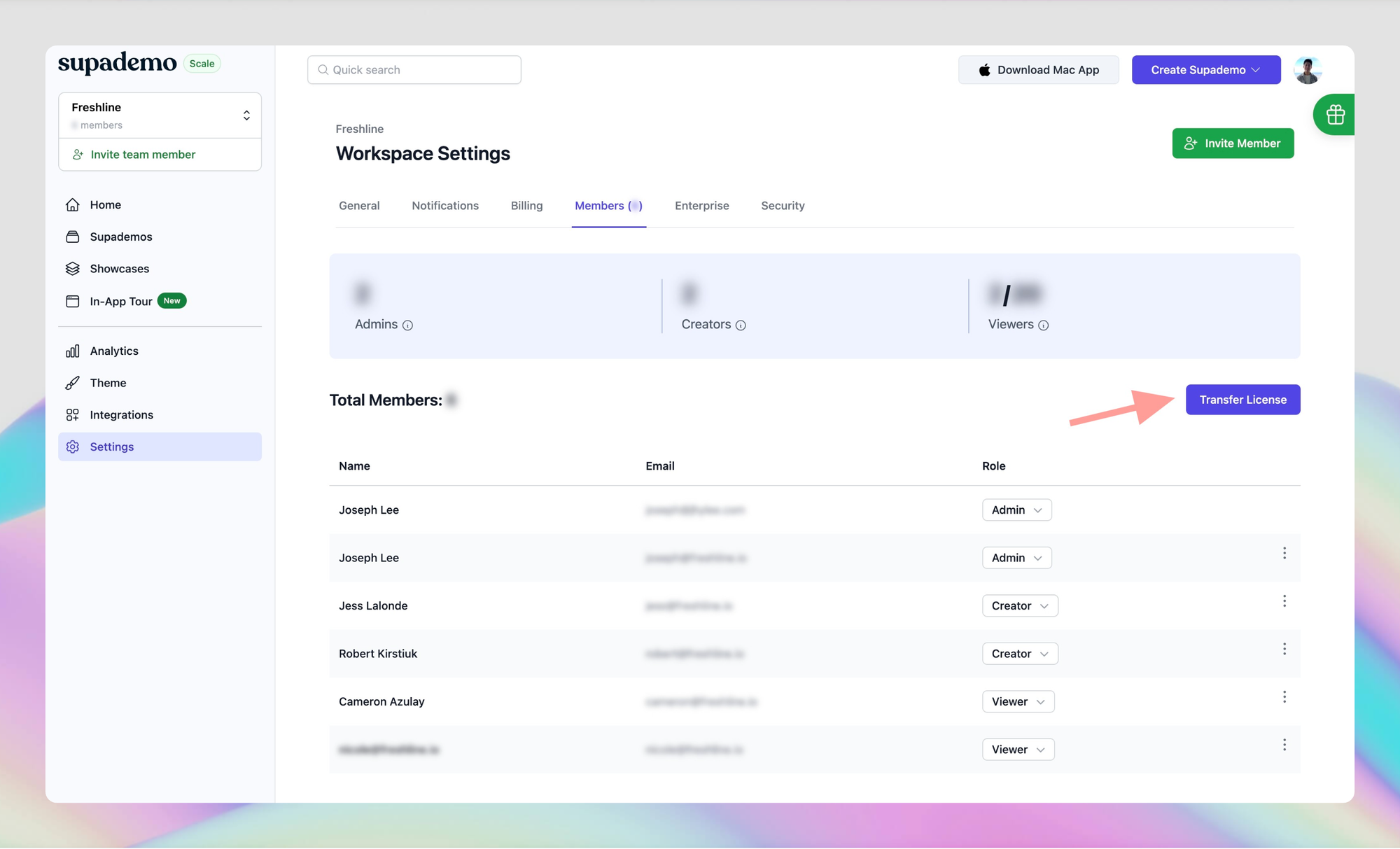Click the Home sidebar icon
This screenshot has height=849, width=1400.
tap(73, 204)
